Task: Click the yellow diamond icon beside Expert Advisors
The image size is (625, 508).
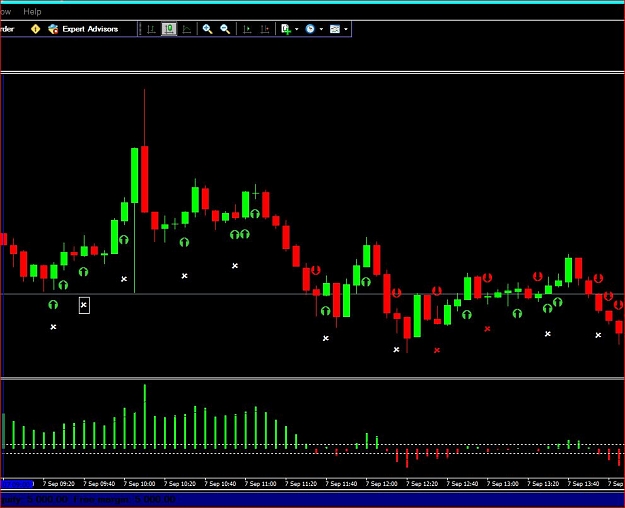Action: [35, 29]
